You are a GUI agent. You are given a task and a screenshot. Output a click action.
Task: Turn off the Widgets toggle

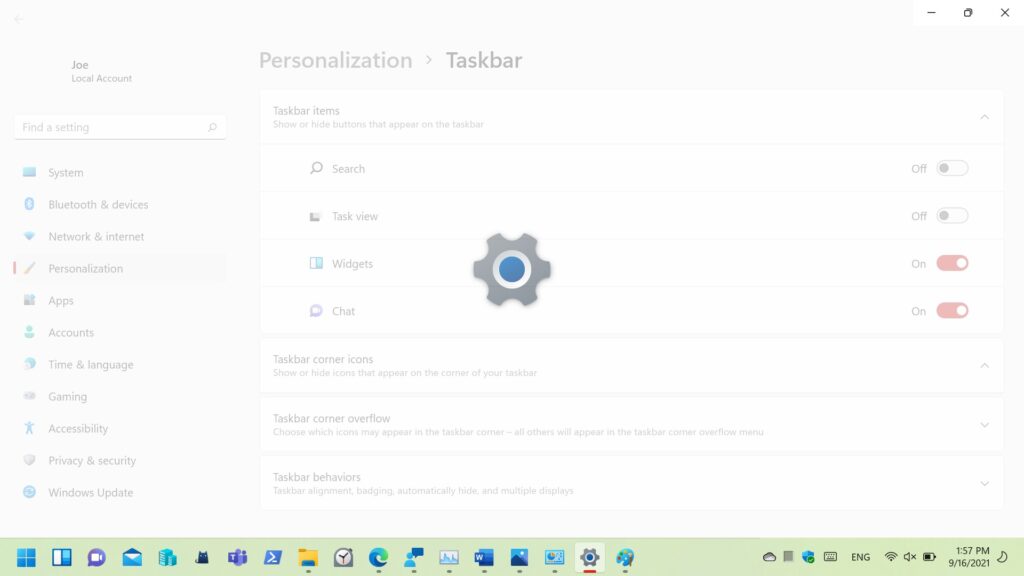[x=952, y=263]
